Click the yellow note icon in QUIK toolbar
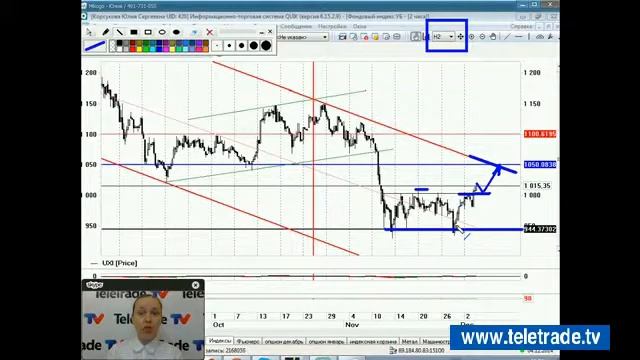This screenshot has width=640, height=360. [375, 37]
